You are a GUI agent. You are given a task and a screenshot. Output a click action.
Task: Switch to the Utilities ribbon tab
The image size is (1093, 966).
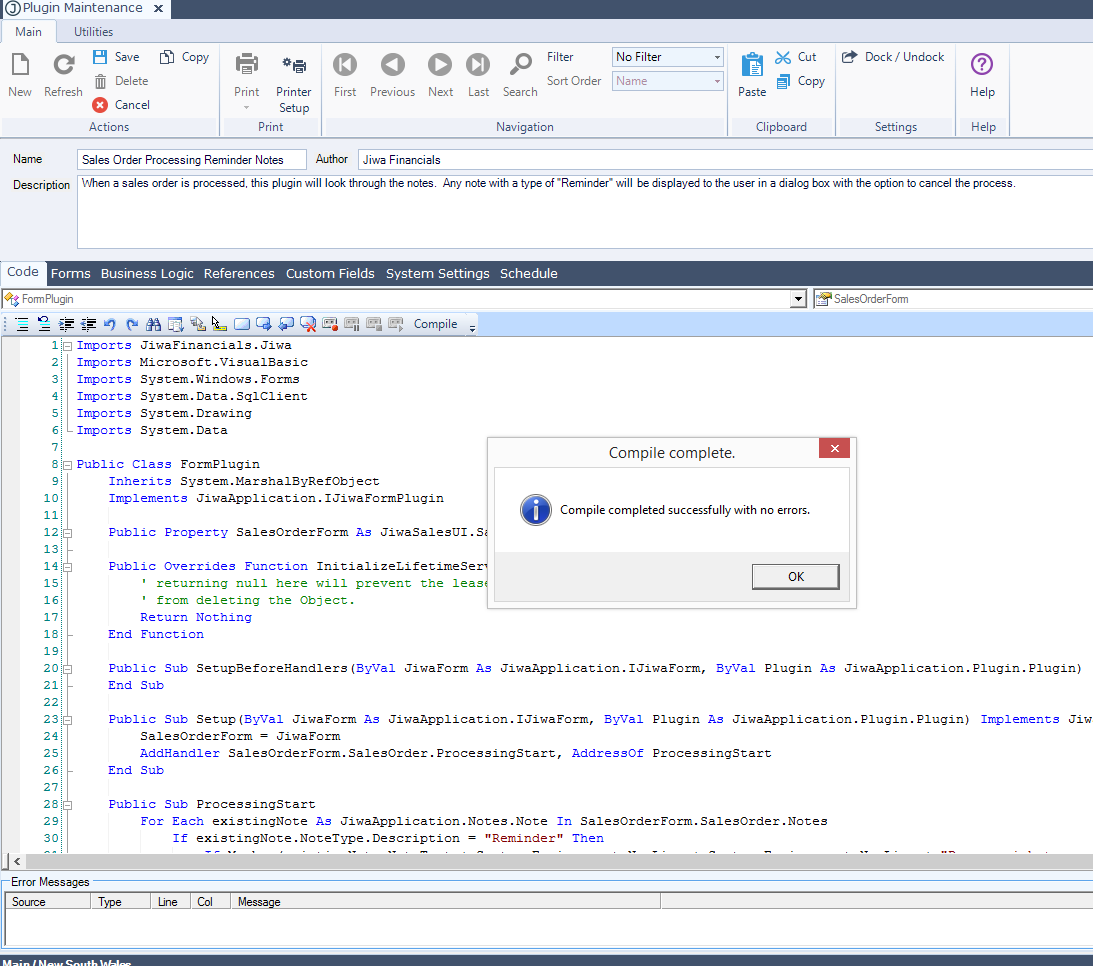click(x=93, y=32)
